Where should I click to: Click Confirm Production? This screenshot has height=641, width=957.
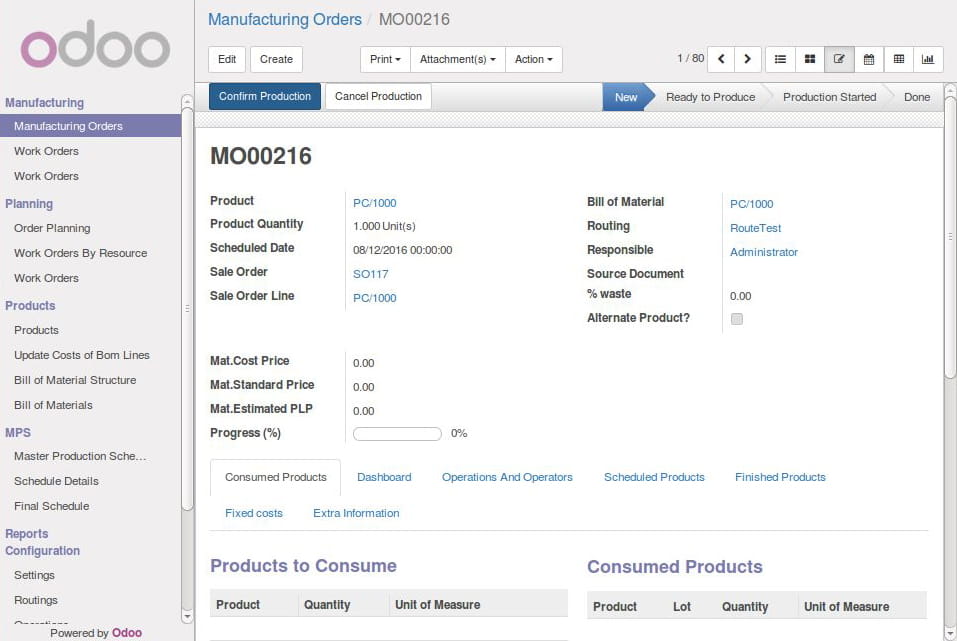coord(265,96)
